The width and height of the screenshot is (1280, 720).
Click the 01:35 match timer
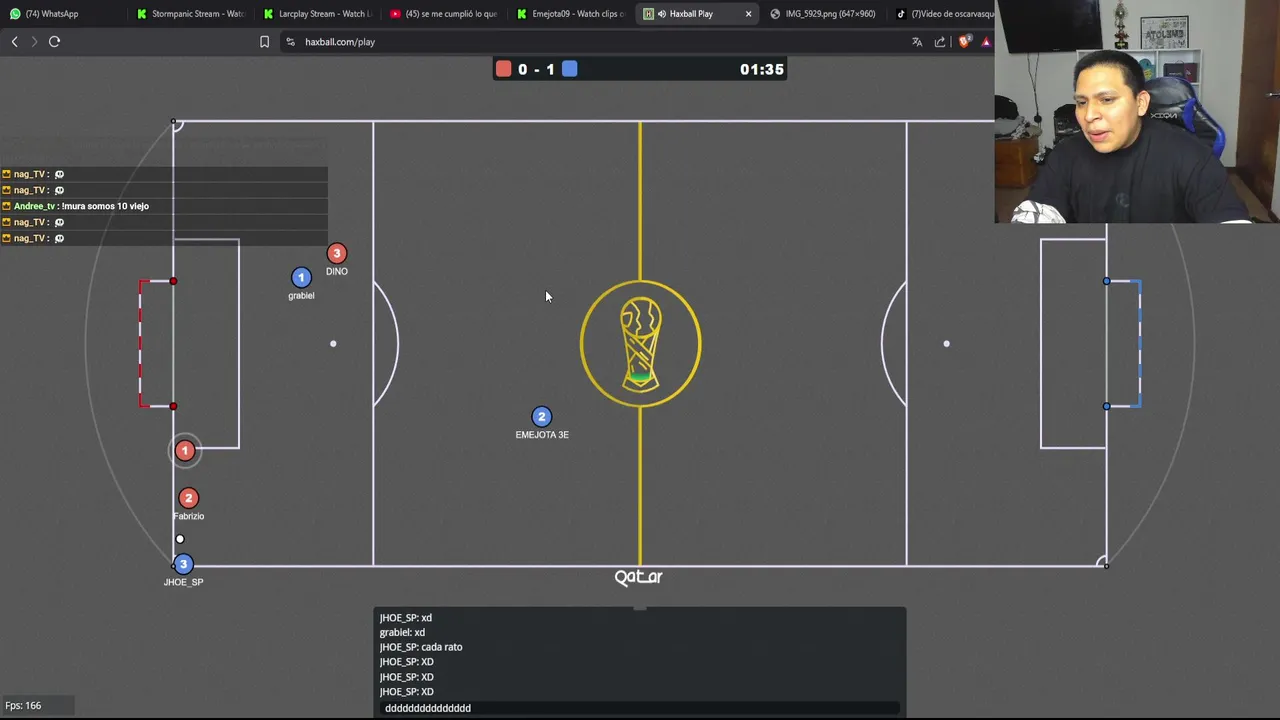point(762,69)
